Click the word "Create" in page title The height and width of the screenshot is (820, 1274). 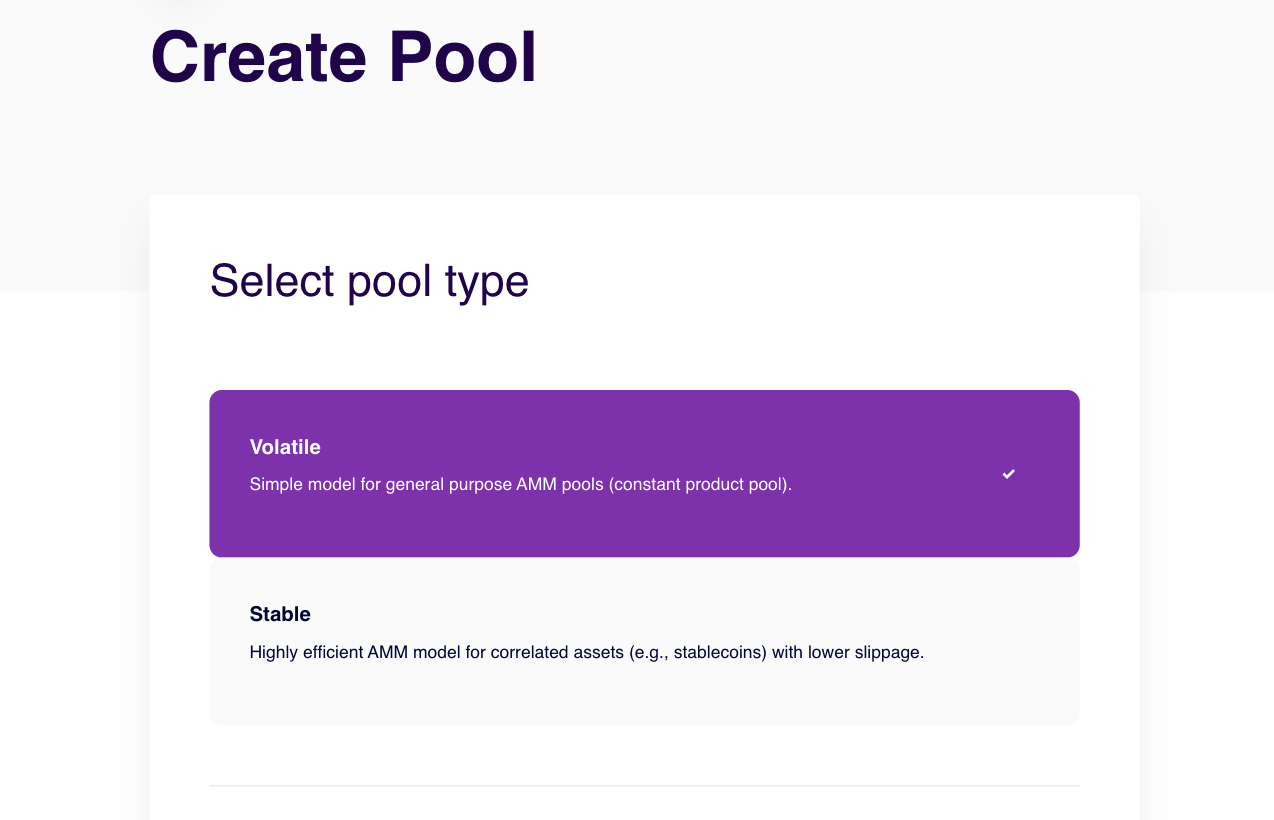pos(258,58)
